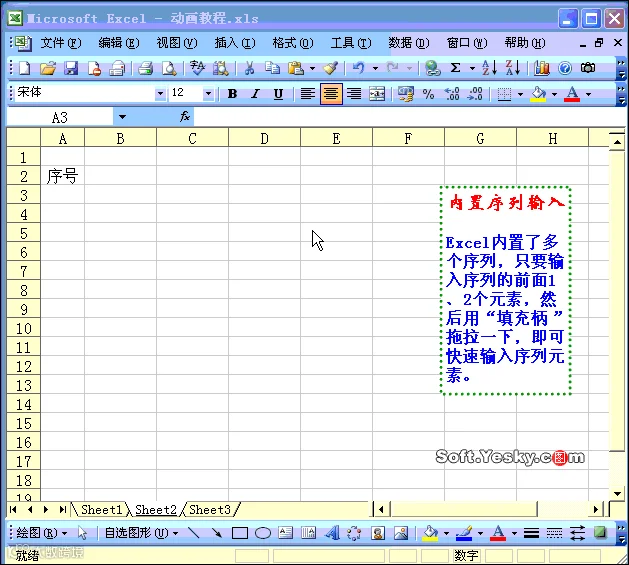
Task: Save the workbook with floppy icon
Action: tap(71, 68)
